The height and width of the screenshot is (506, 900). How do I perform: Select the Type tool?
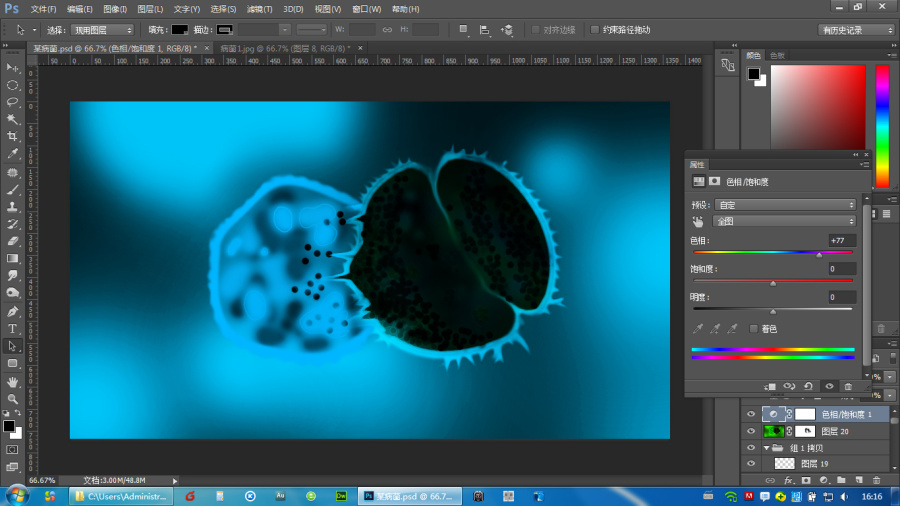coord(12,329)
